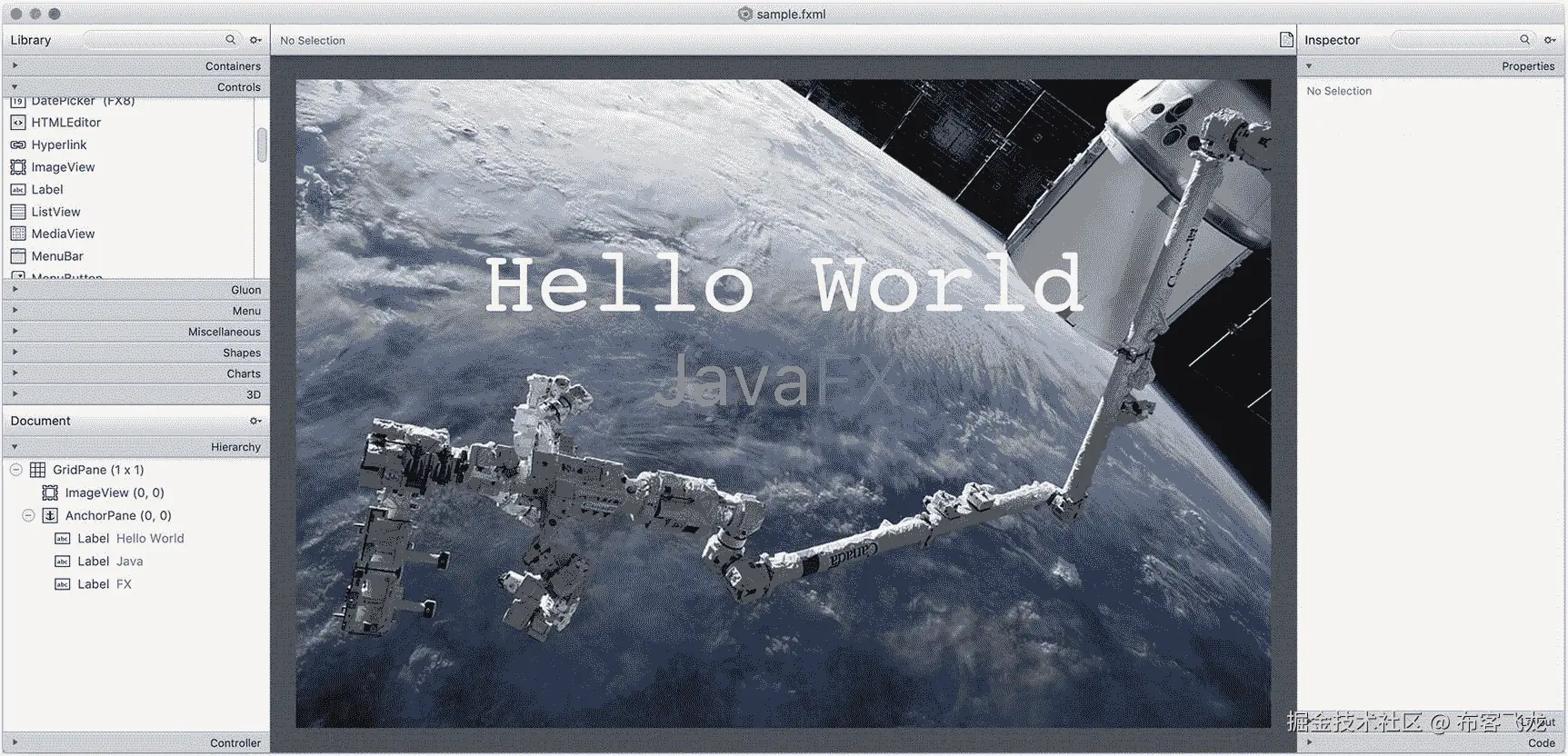Click the document icon beside No Selection bar
The image size is (1568, 756).
coord(1286,39)
